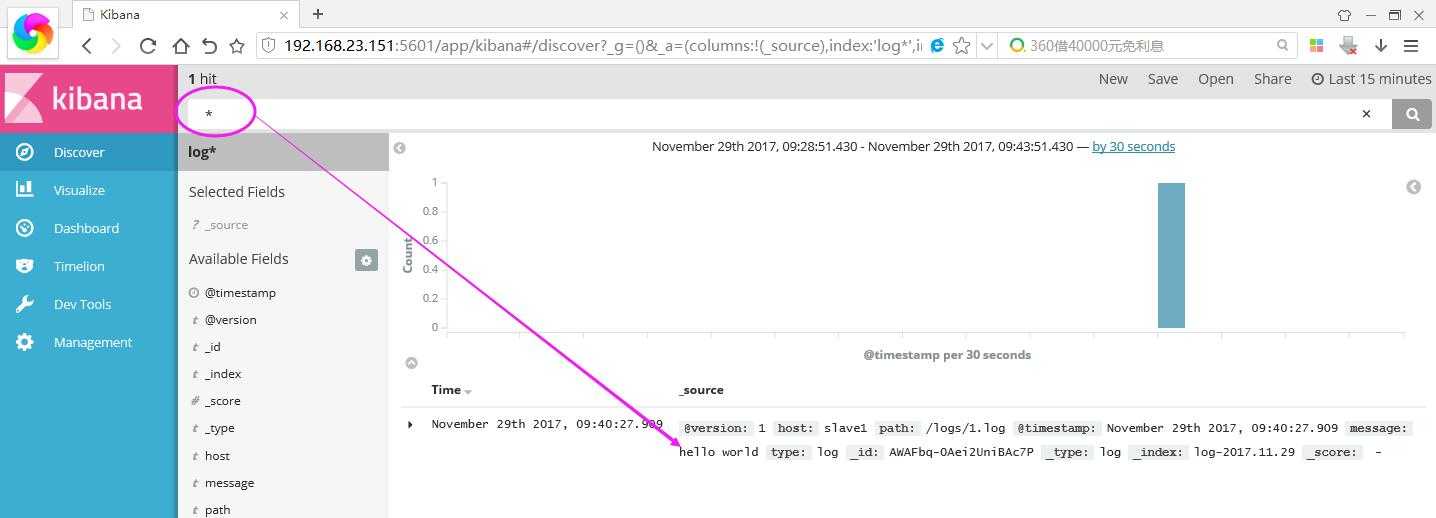The image size is (1436, 518).
Task: Select the path field
Action: [x=217, y=510]
